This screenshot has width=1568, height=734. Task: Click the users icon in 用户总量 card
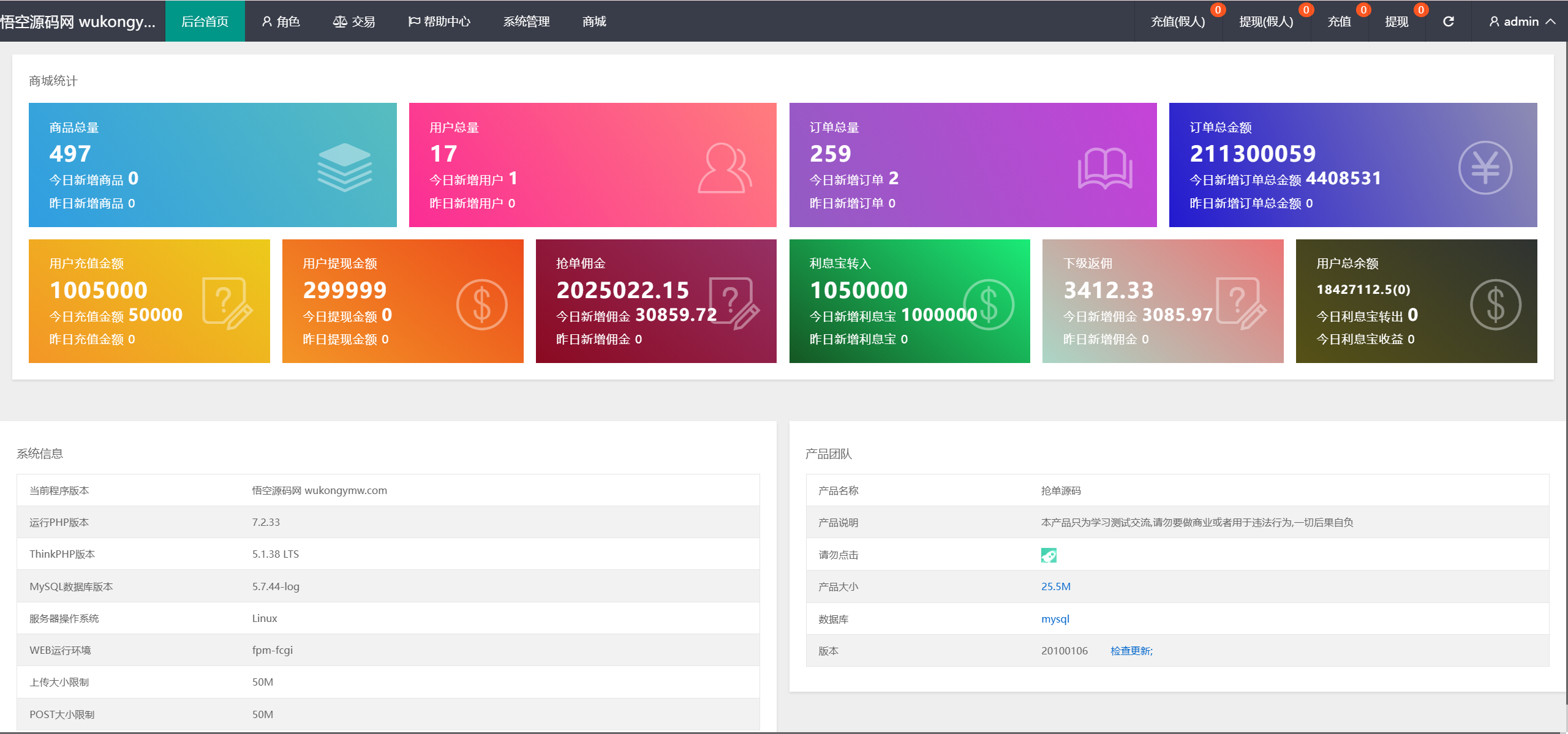point(725,168)
